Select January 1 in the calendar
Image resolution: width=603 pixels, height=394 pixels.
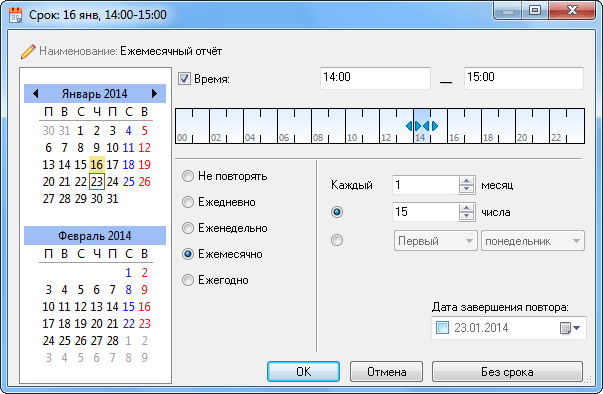[x=80, y=131]
